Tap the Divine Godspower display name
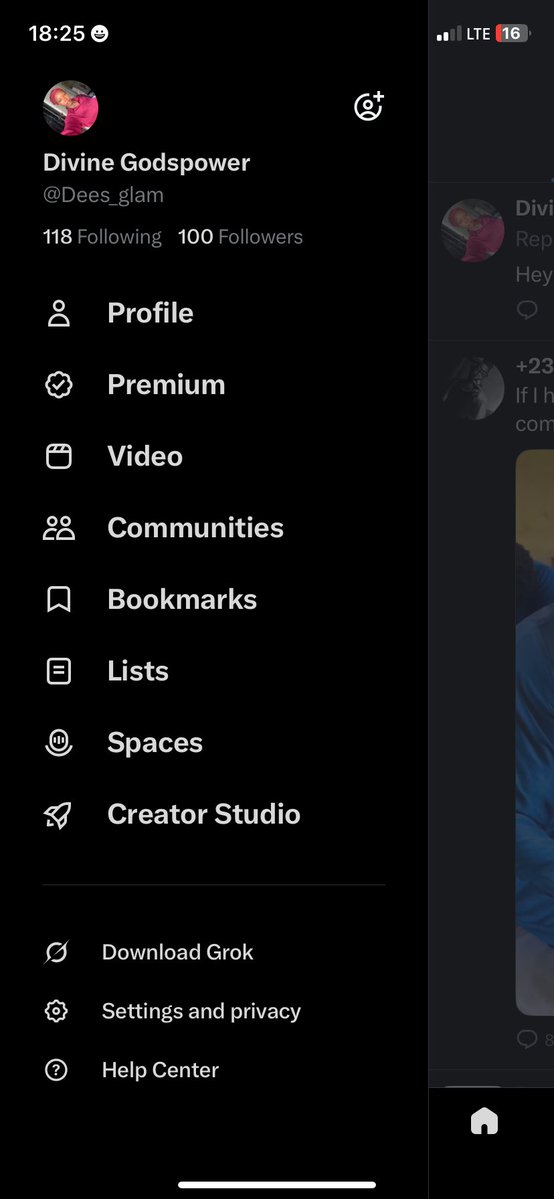The width and height of the screenshot is (554, 1199). coord(146,162)
